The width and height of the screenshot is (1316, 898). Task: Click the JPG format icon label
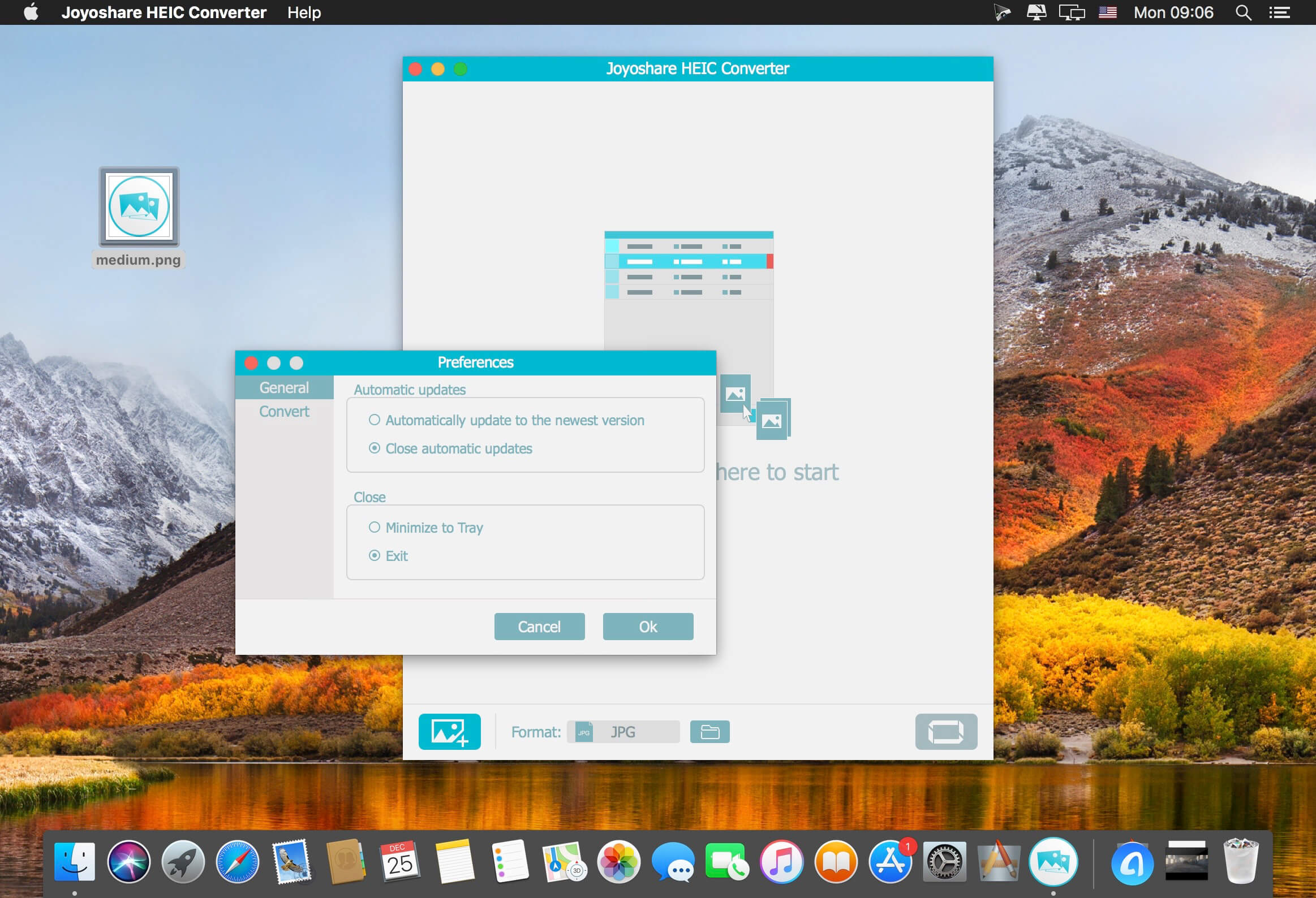[584, 731]
